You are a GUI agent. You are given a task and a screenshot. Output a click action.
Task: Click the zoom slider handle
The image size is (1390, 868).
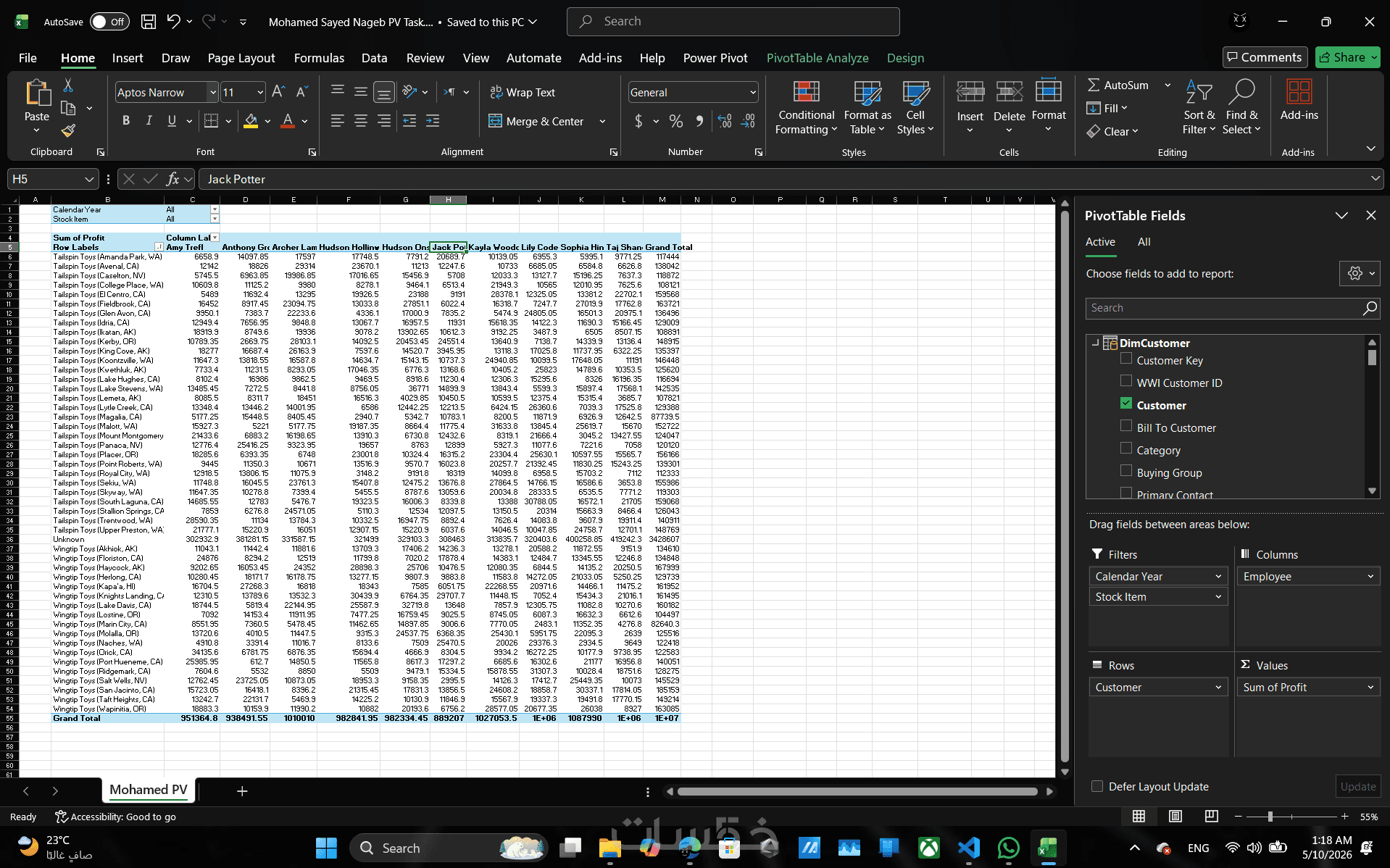pos(1270,817)
